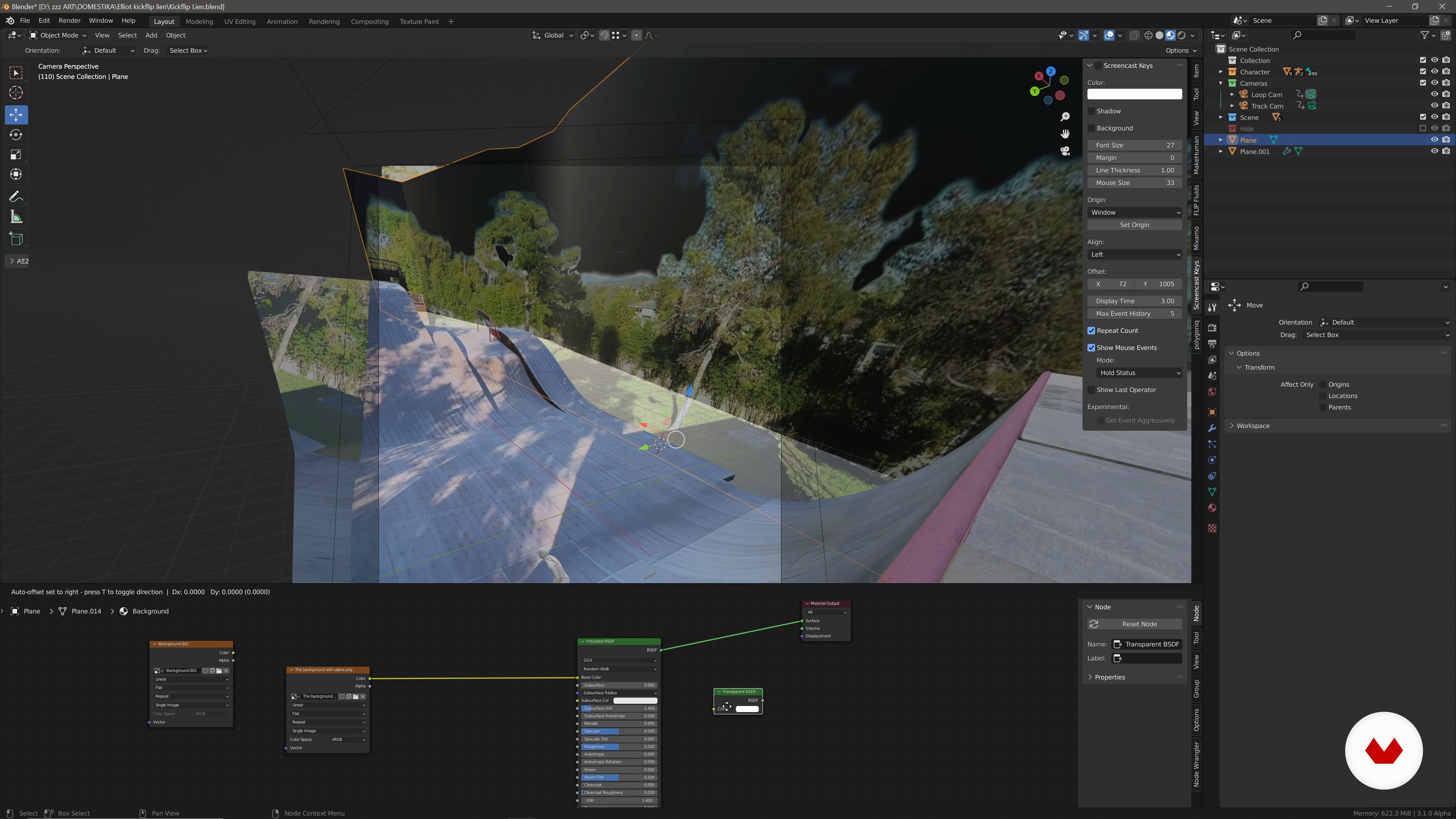Toggle proportional editing icon

(x=637, y=35)
